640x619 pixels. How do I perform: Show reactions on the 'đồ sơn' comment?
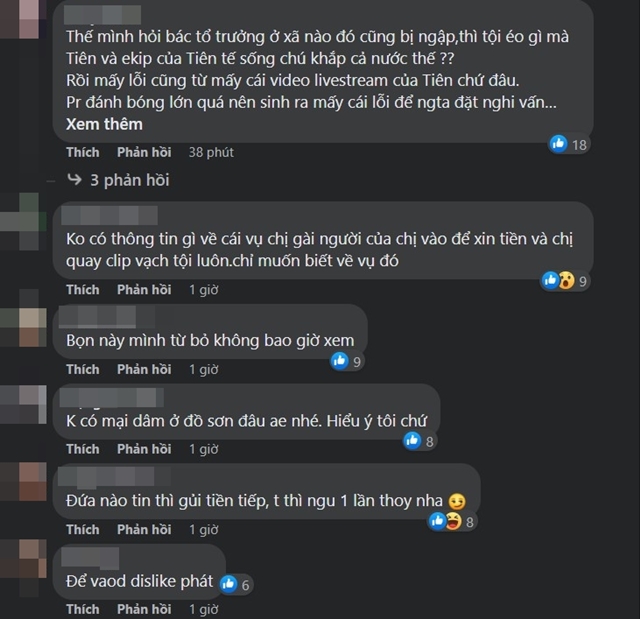pos(420,441)
